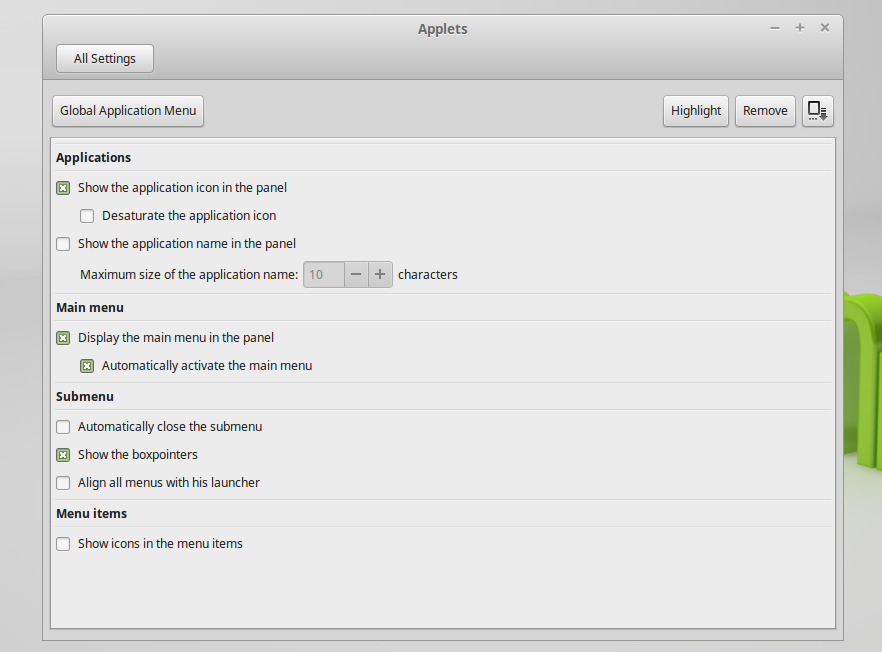Click the Applications section header
Viewport: 882px width, 652px height.
pos(93,157)
